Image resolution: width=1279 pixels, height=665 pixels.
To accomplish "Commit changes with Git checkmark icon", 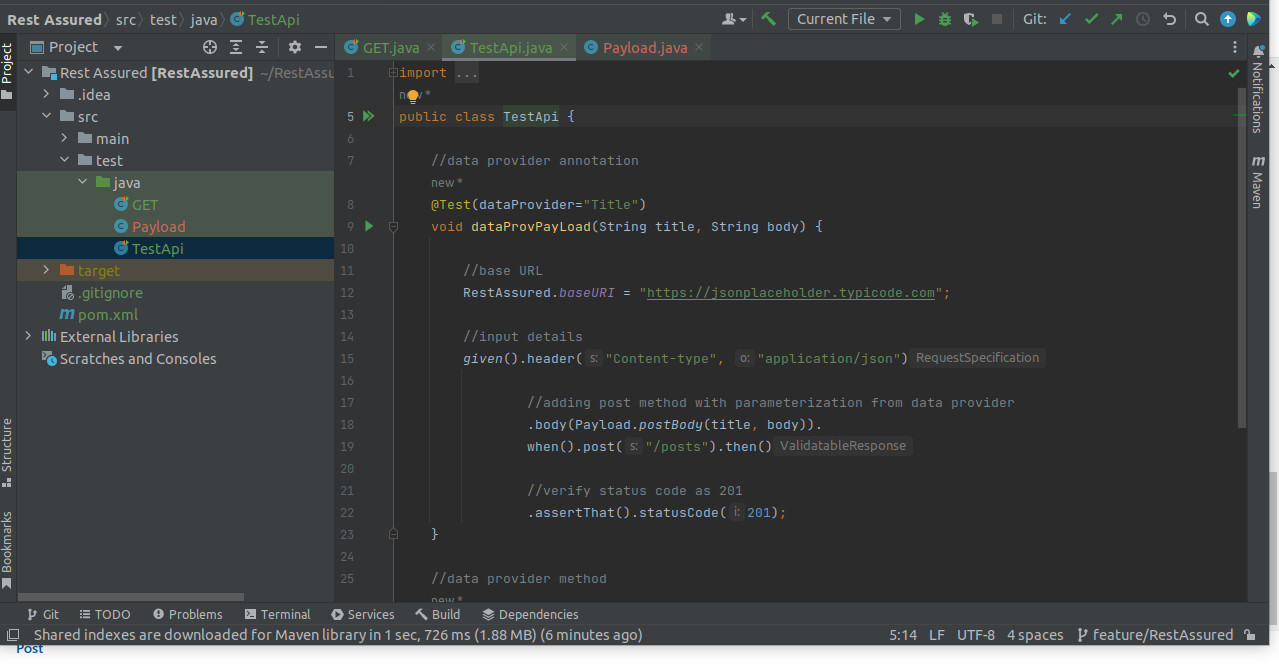I will (x=1091, y=19).
